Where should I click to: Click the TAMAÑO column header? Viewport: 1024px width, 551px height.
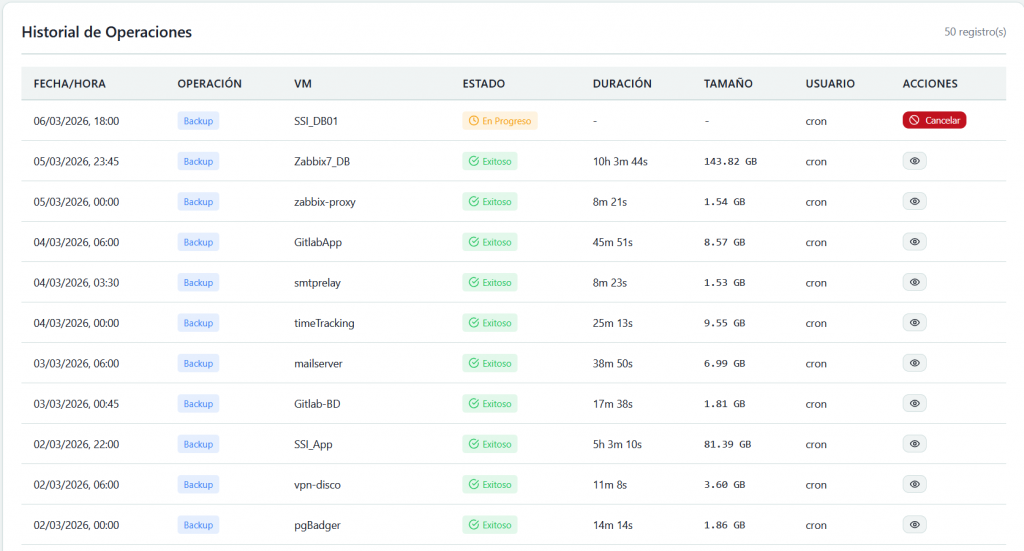point(728,84)
